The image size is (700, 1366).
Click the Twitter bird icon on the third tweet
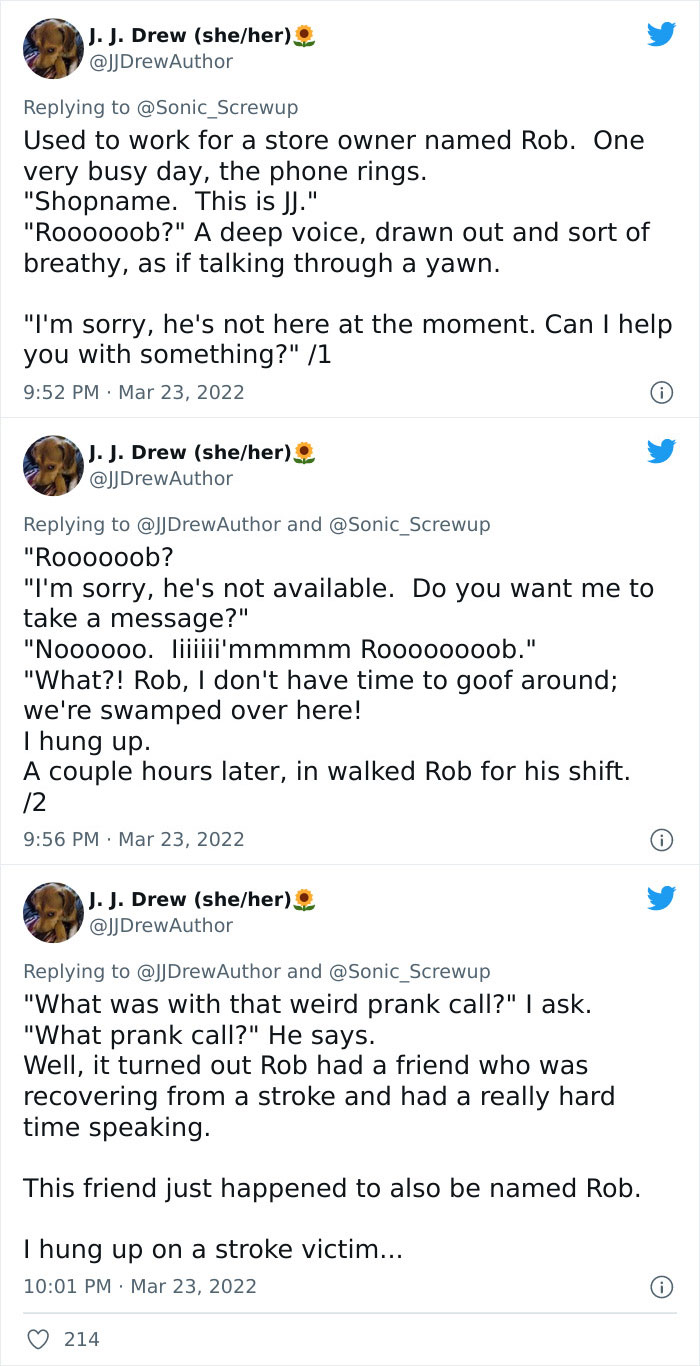coord(661,900)
